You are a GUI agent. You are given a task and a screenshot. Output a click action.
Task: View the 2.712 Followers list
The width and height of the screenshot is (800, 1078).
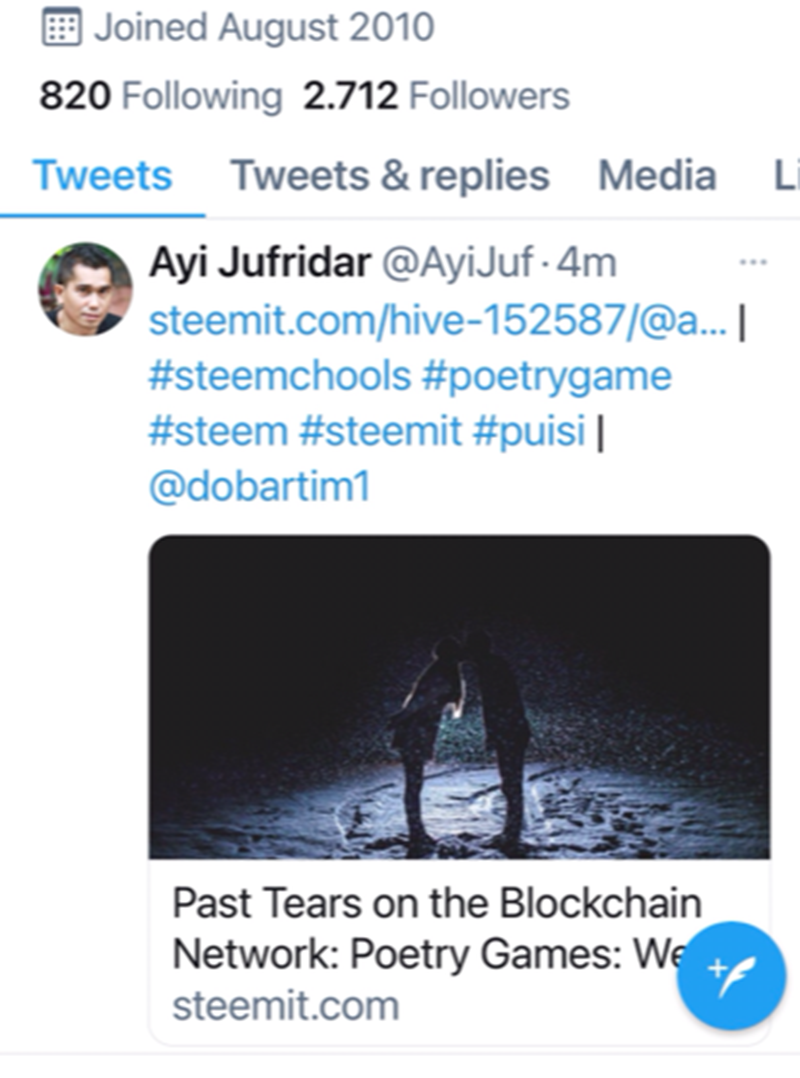point(436,96)
